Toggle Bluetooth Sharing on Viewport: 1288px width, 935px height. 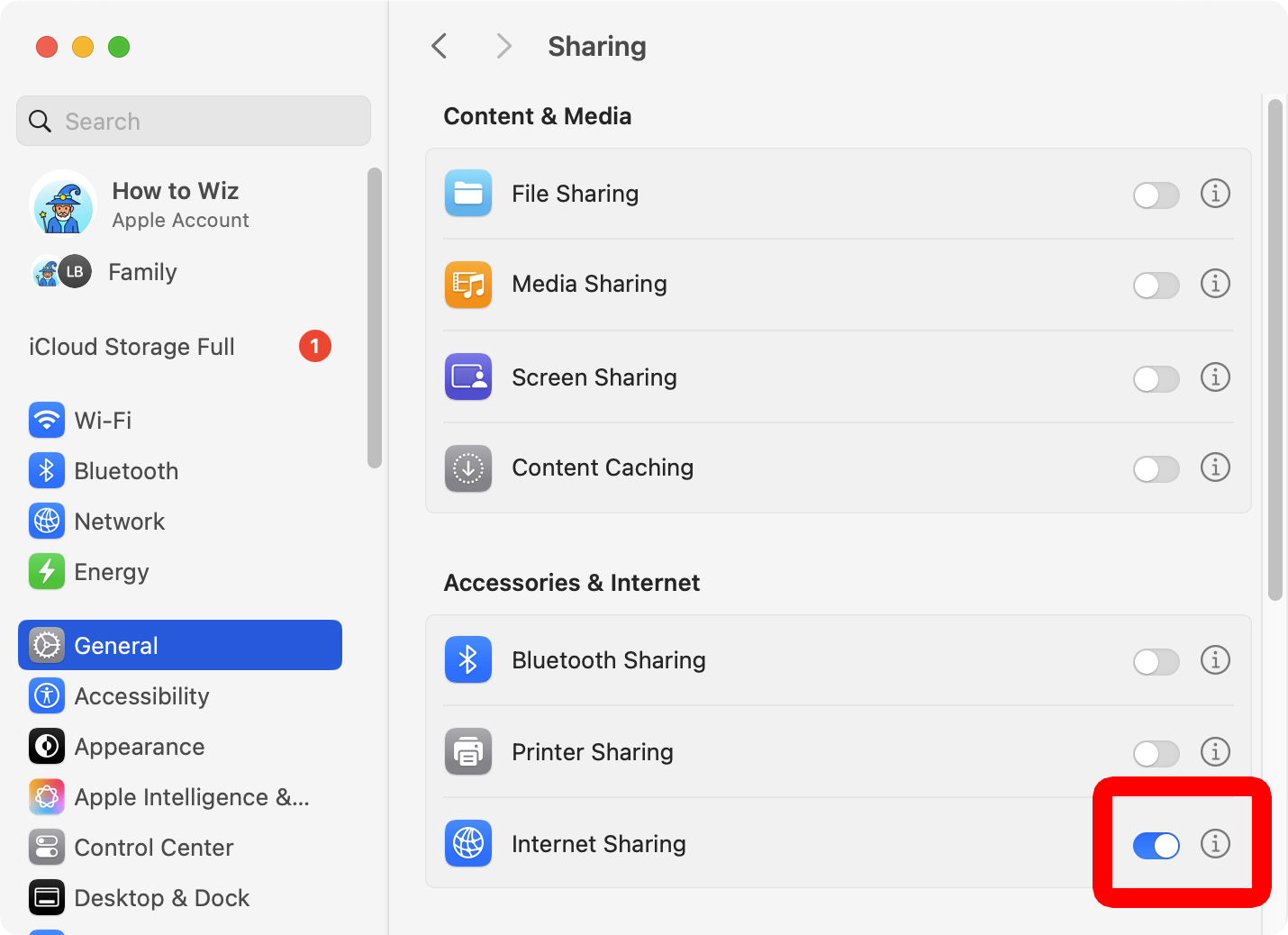point(1156,662)
